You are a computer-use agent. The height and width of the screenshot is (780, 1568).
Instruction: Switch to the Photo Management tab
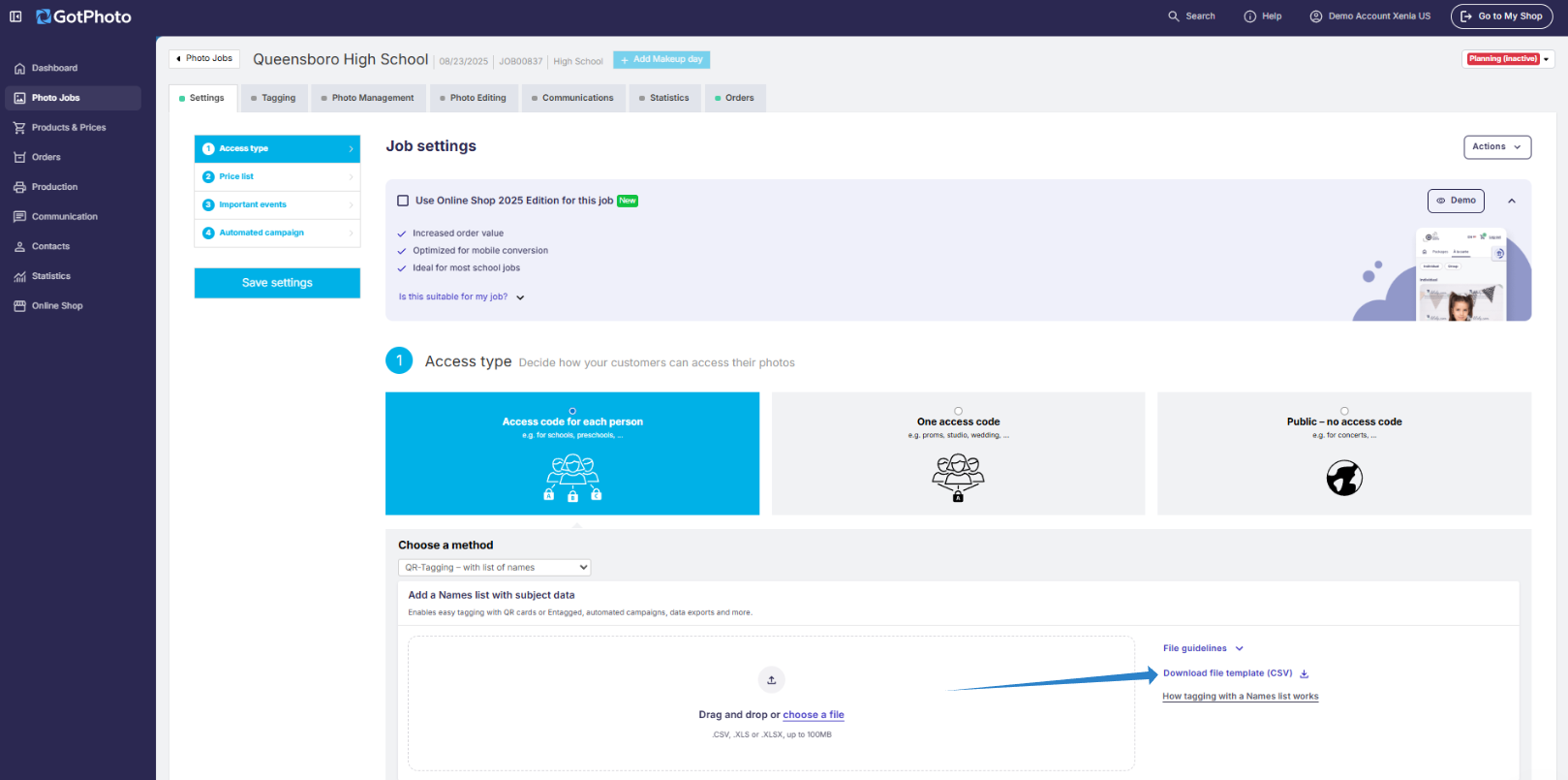(367, 98)
